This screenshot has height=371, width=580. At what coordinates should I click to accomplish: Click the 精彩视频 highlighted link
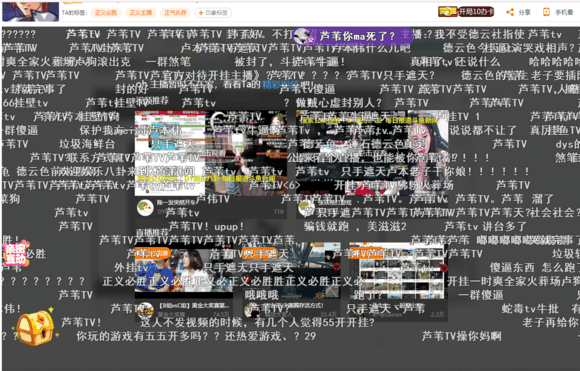[x=281, y=85]
